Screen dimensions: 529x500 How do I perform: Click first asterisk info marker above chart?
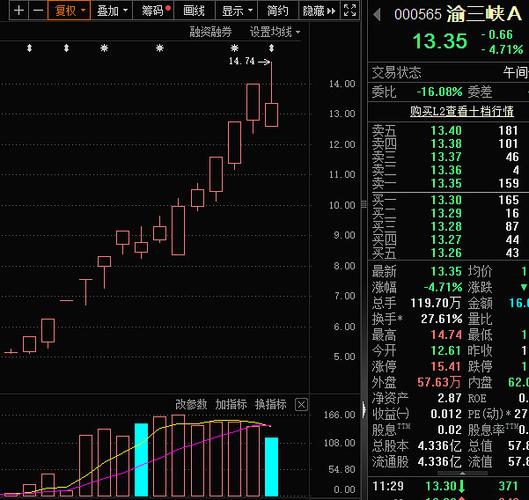pyautogui.click(x=104, y=48)
